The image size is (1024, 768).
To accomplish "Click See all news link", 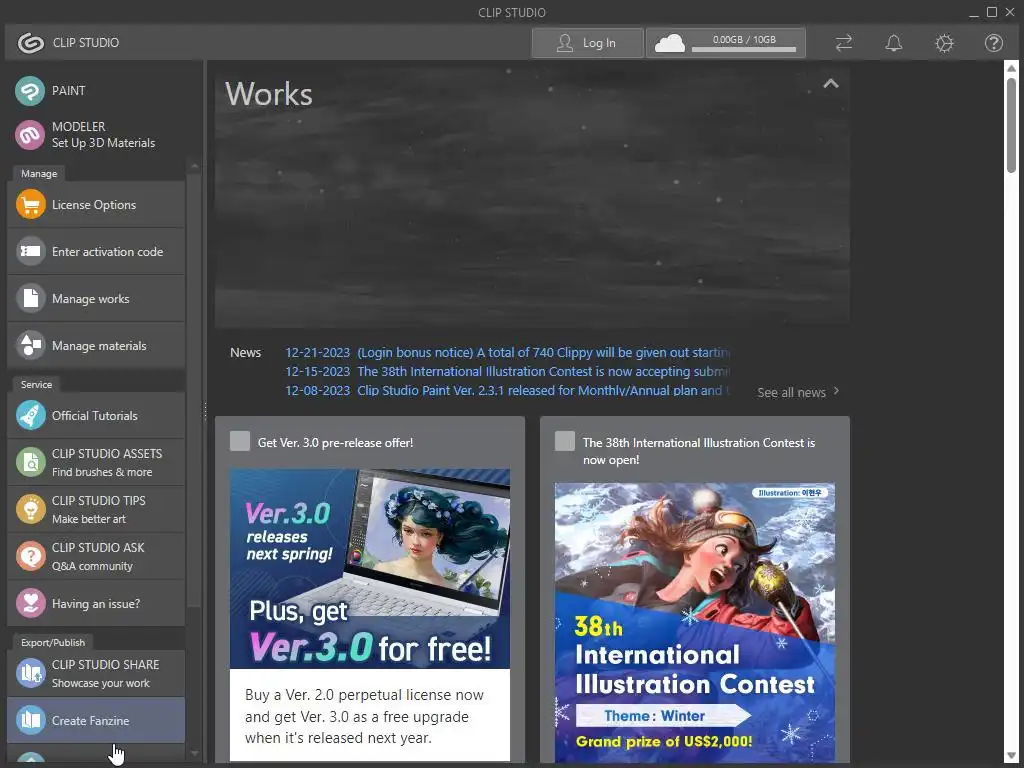I will click(x=798, y=392).
